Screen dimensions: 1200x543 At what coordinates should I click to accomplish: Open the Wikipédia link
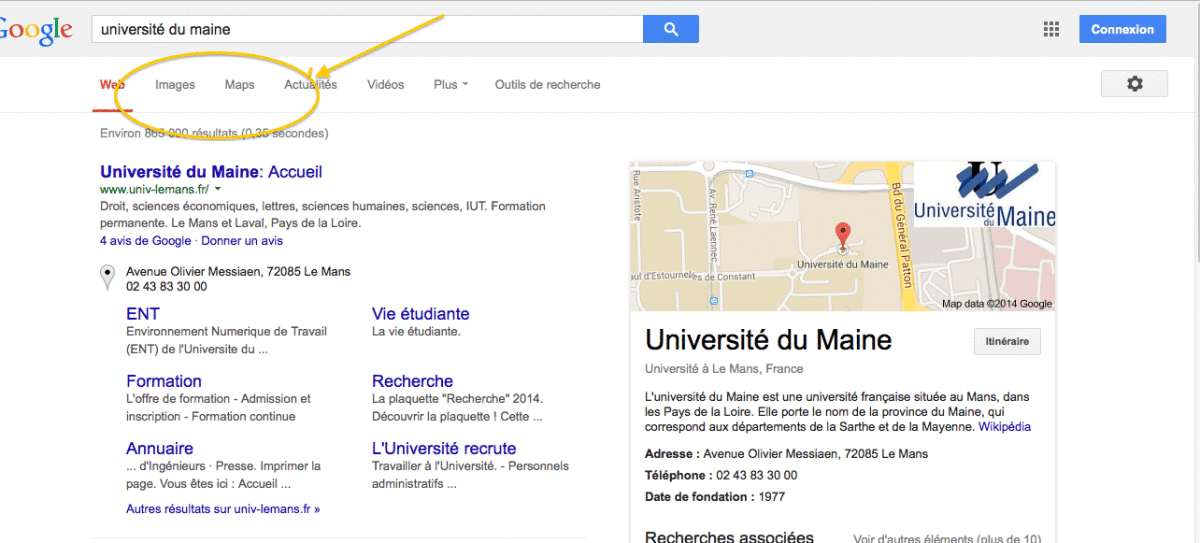point(1004,427)
